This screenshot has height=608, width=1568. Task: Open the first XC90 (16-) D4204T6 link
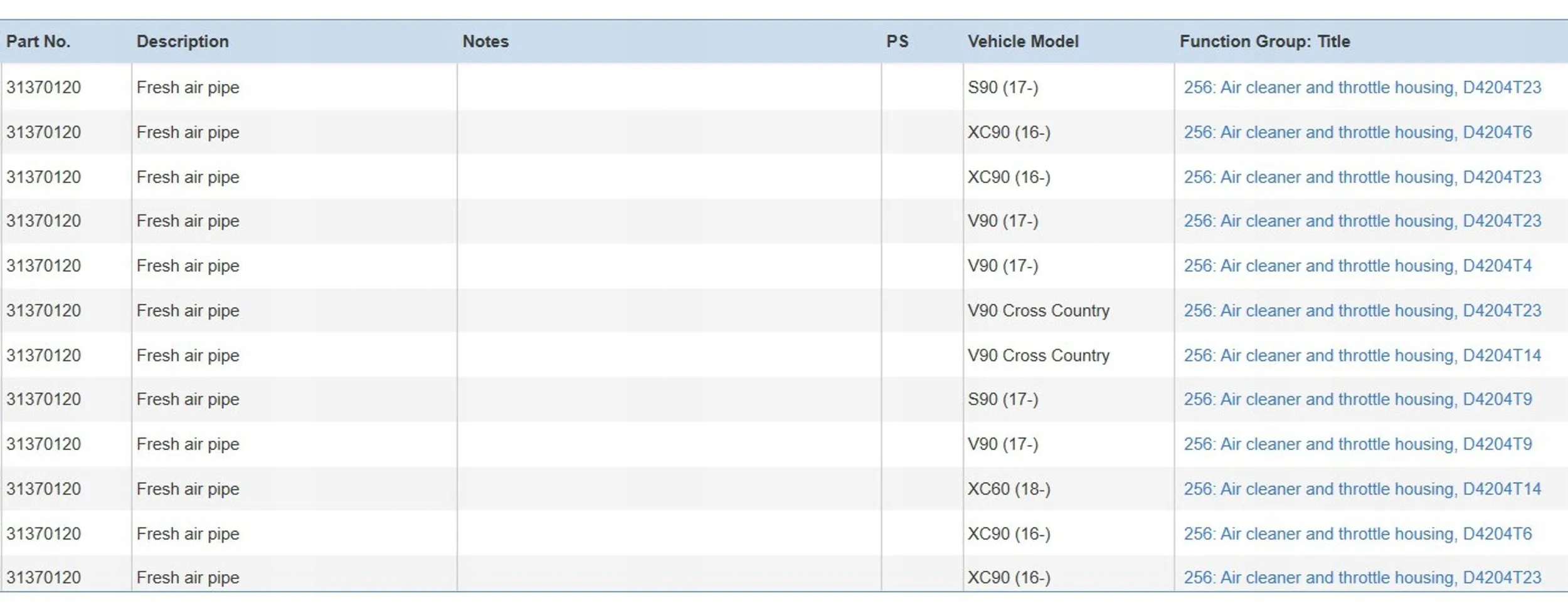coord(1357,132)
